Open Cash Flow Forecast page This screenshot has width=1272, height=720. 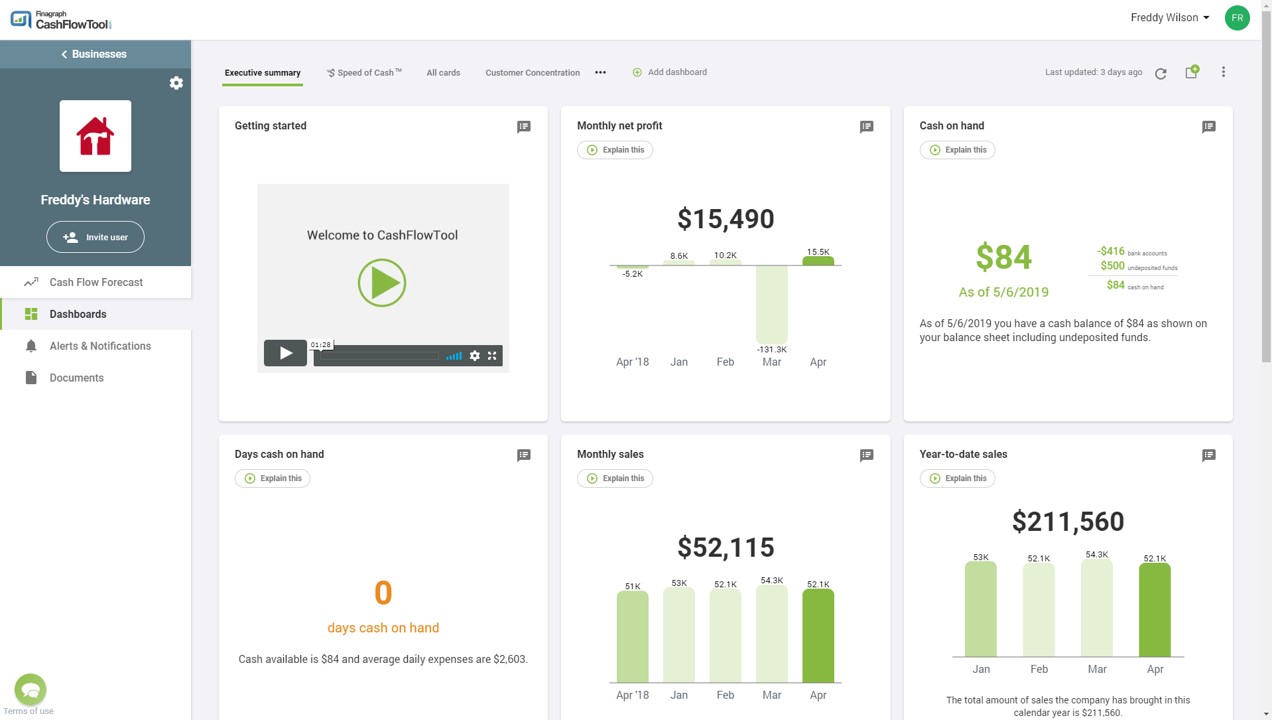pyautogui.click(x=95, y=282)
